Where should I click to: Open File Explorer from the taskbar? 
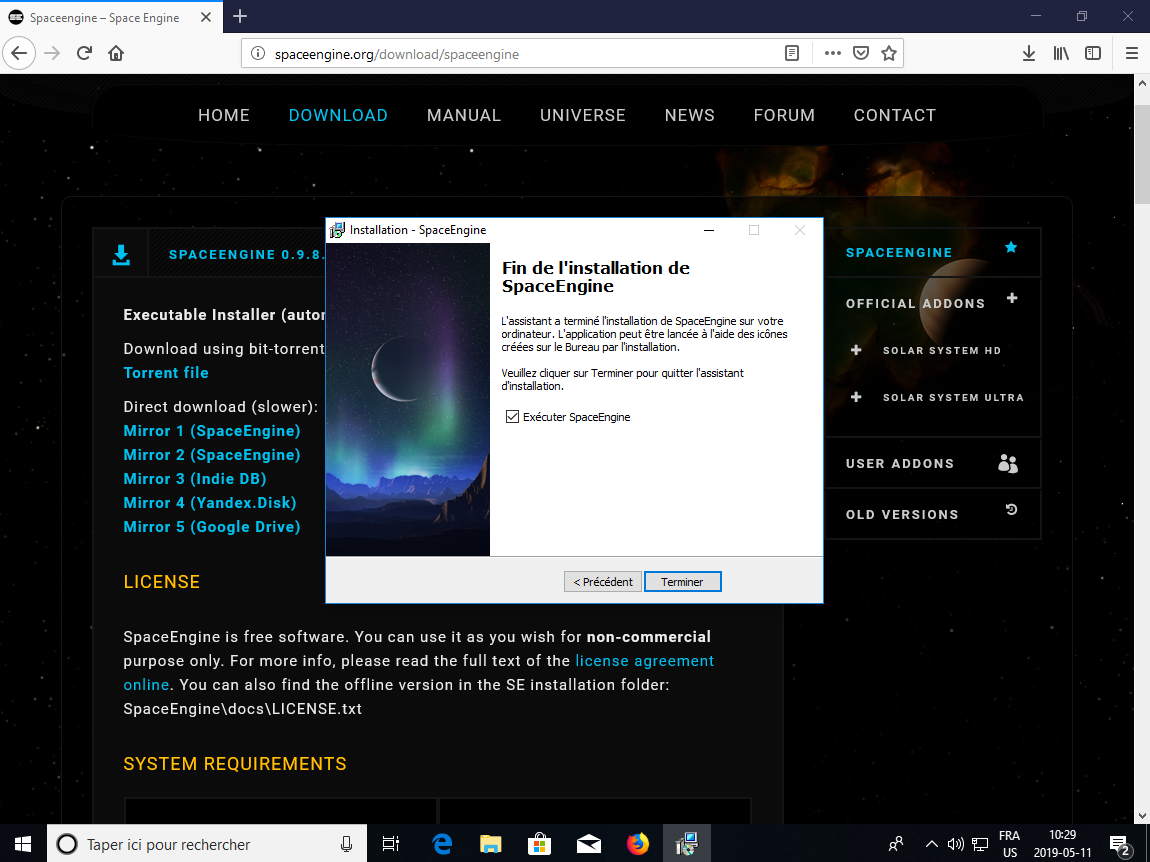pos(491,844)
